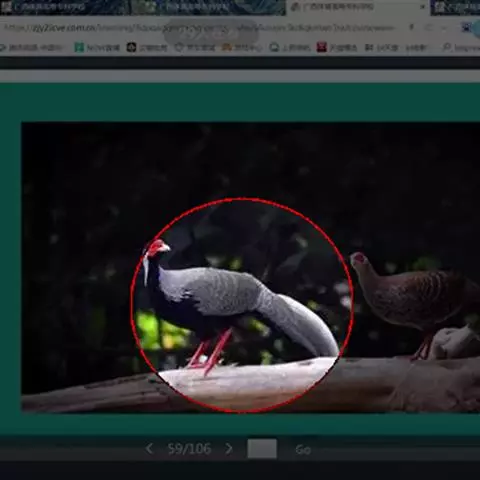This screenshot has height=480, width=480.
Task: Go to the previous slide arrow
Action: click(149, 449)
